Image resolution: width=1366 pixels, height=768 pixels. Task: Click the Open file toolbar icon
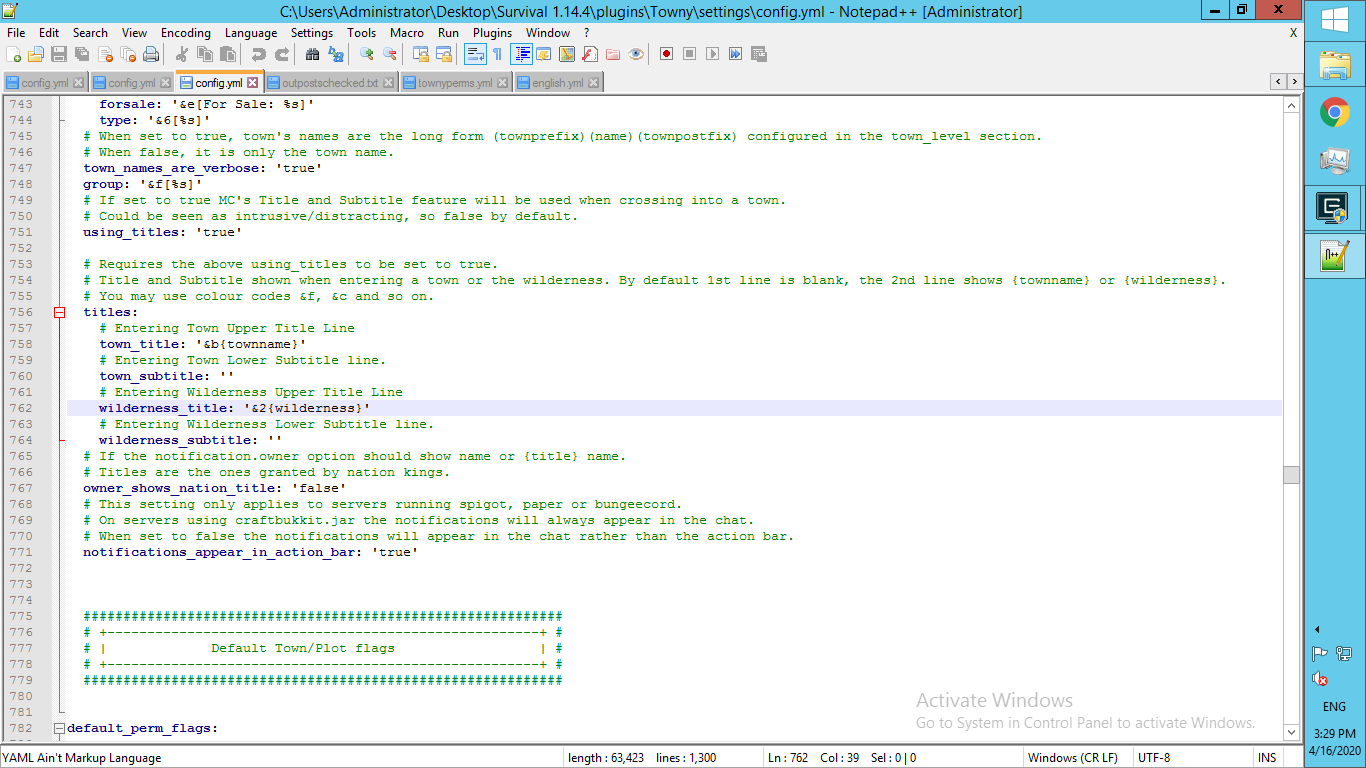coord(36,54)
